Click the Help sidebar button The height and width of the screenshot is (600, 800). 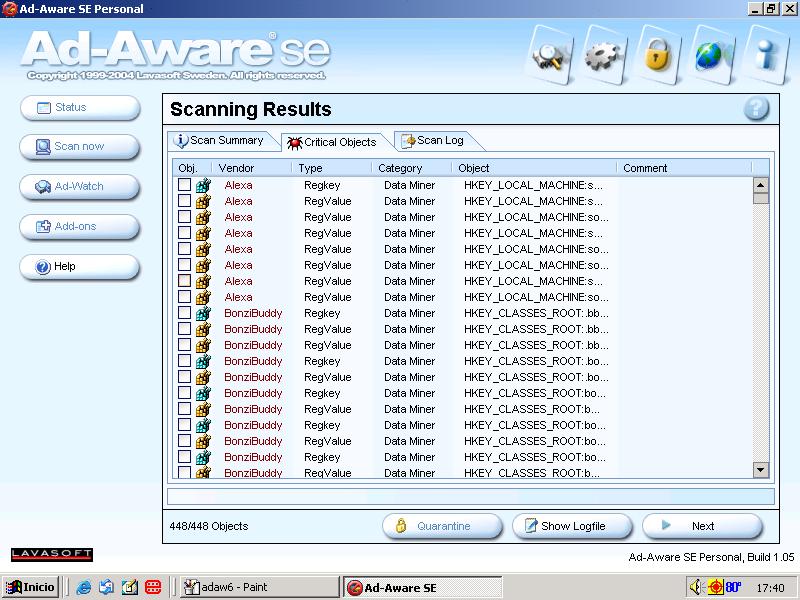80,266
